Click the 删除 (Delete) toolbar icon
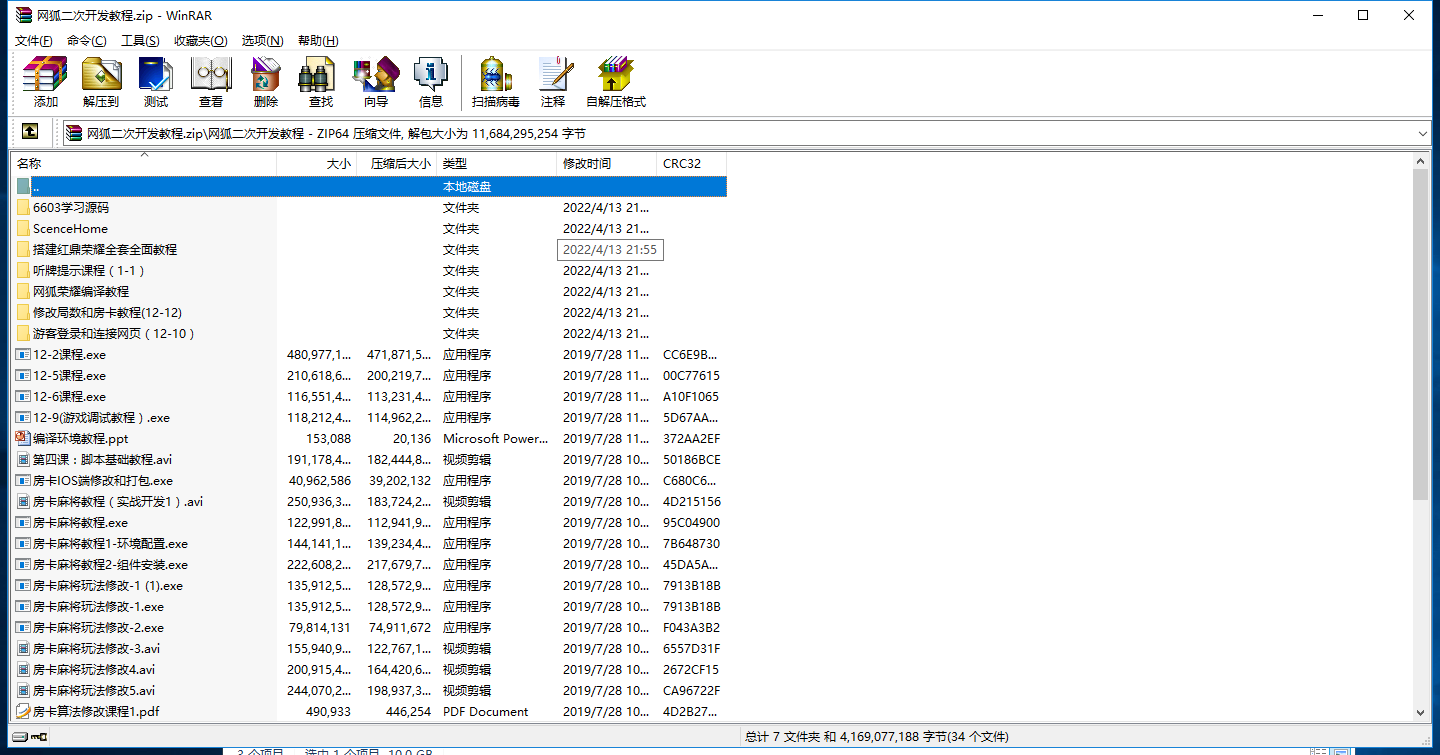Screen dimensions: 1440x755 pyautogui.click(x=266, y=82)
